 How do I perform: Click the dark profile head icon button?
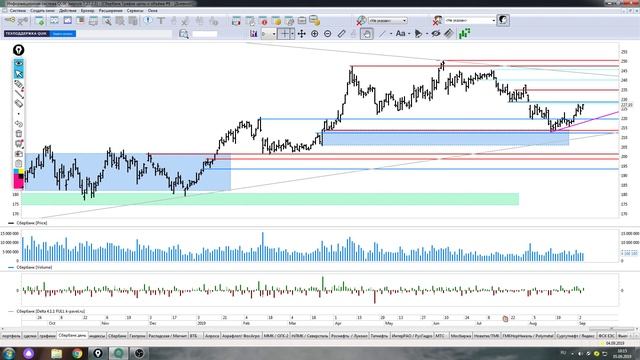click(x=503, y=20)
